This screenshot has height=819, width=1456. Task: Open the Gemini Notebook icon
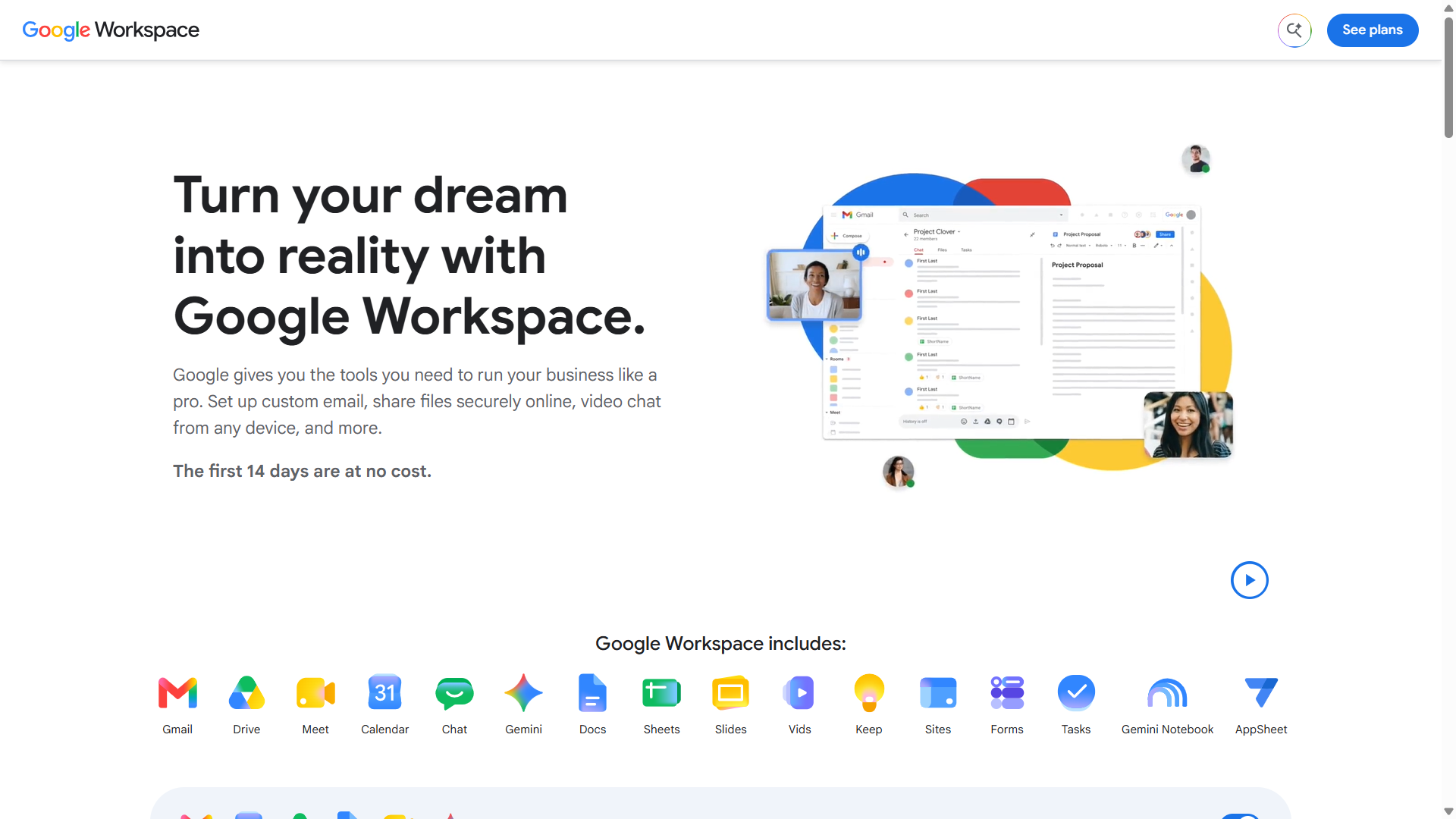point(1167,693)
